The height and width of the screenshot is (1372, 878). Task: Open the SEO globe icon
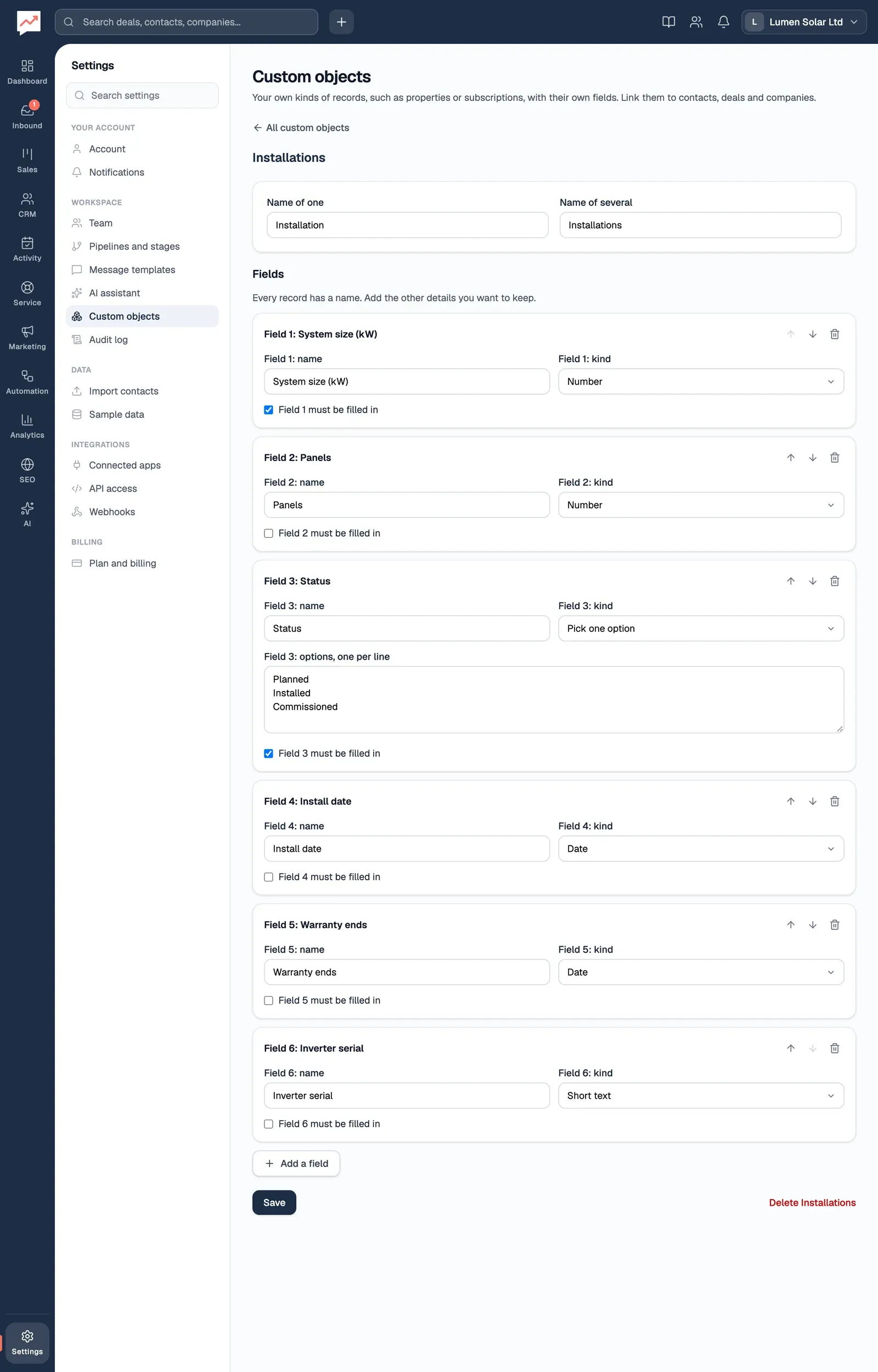pyautogui.click(x=27, y=470)
